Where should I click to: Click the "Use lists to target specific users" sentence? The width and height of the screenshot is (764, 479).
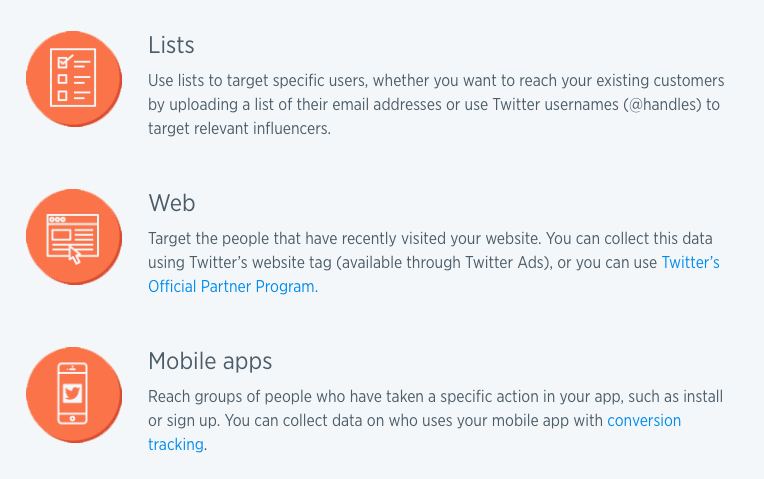(258, 80)
